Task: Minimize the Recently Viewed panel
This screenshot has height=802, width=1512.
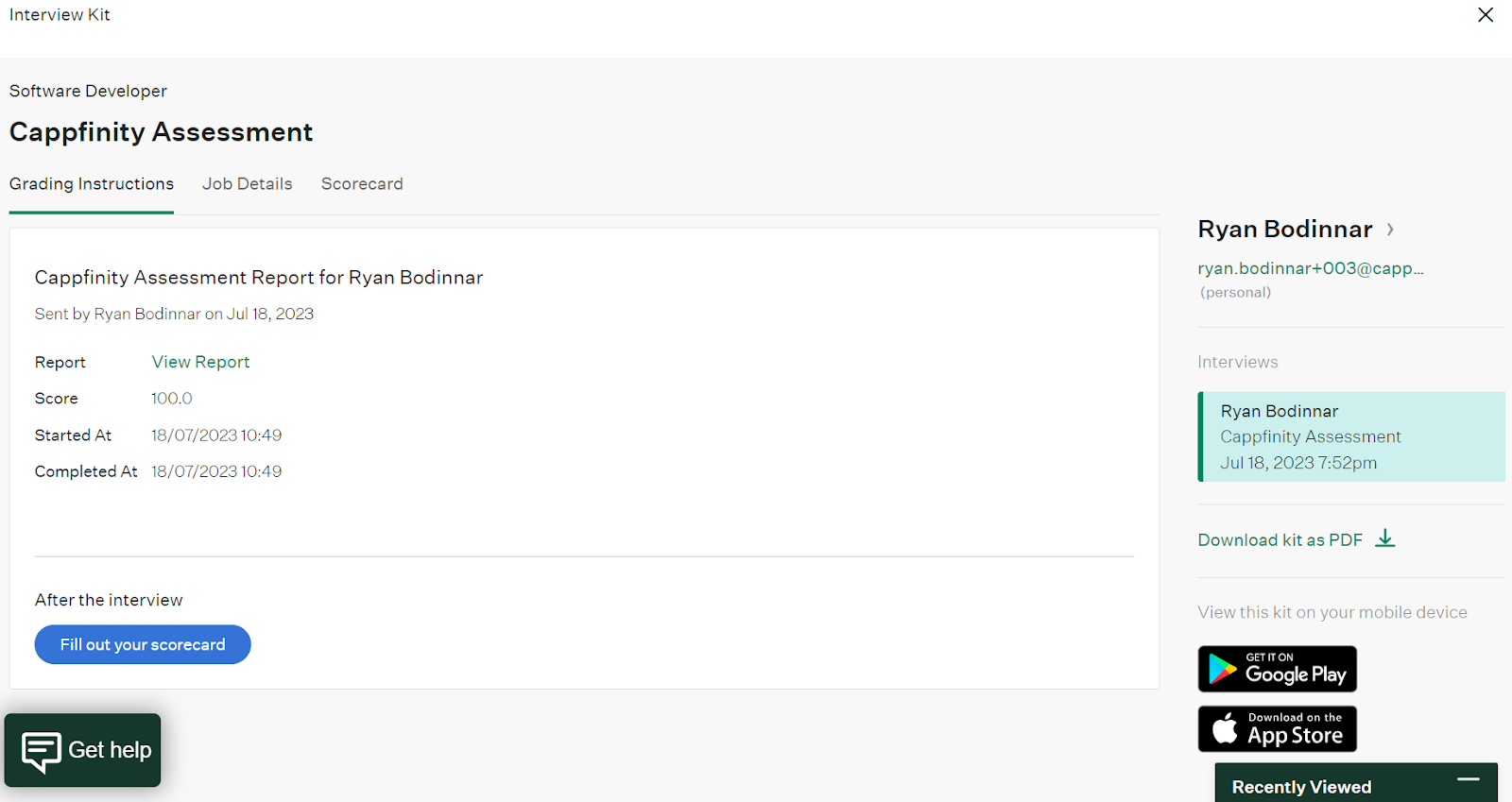Action: tap(1468, 779)
